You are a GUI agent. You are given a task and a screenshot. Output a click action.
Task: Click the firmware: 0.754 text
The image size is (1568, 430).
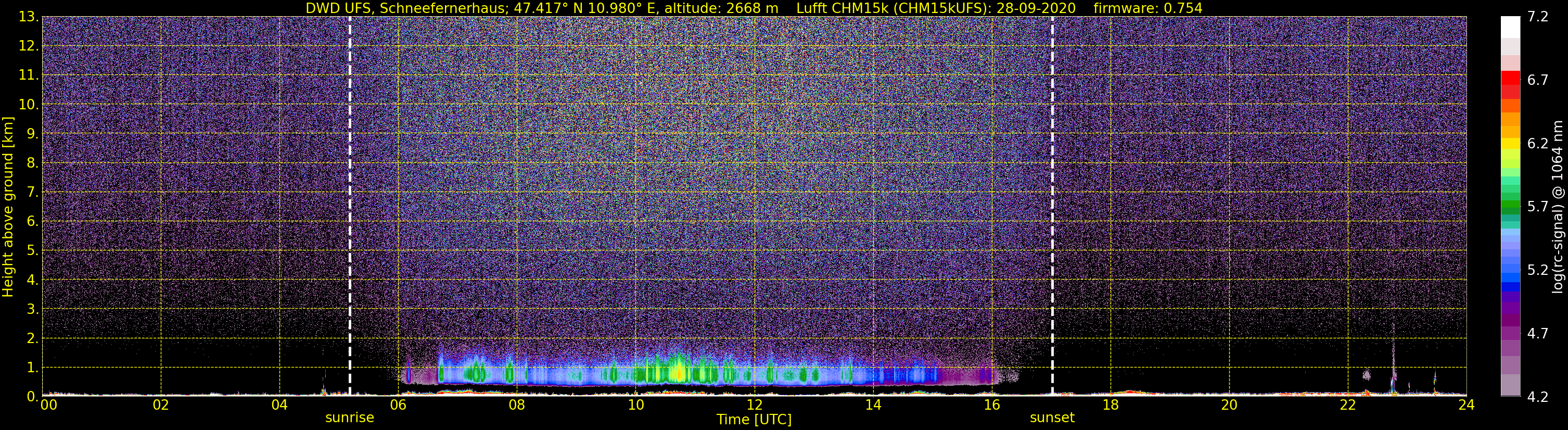pyautogui.click(x=1148, y=8)
